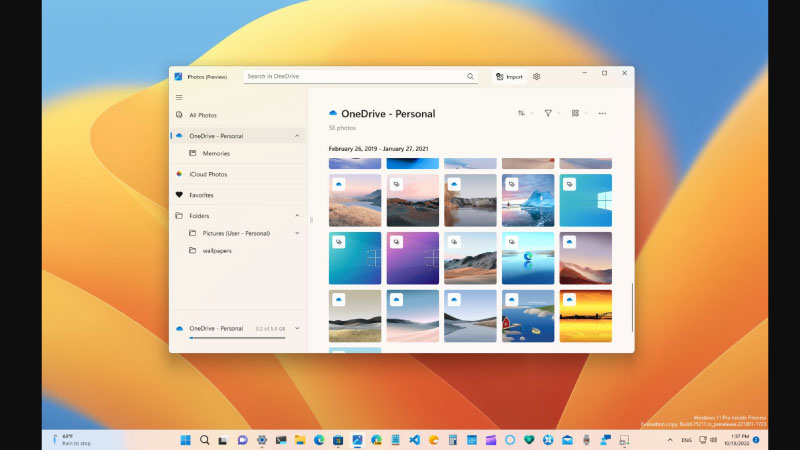The height and width of the screenshot is (450, 800).
Task: Click the Import button
Action: [x=509, y=76]
